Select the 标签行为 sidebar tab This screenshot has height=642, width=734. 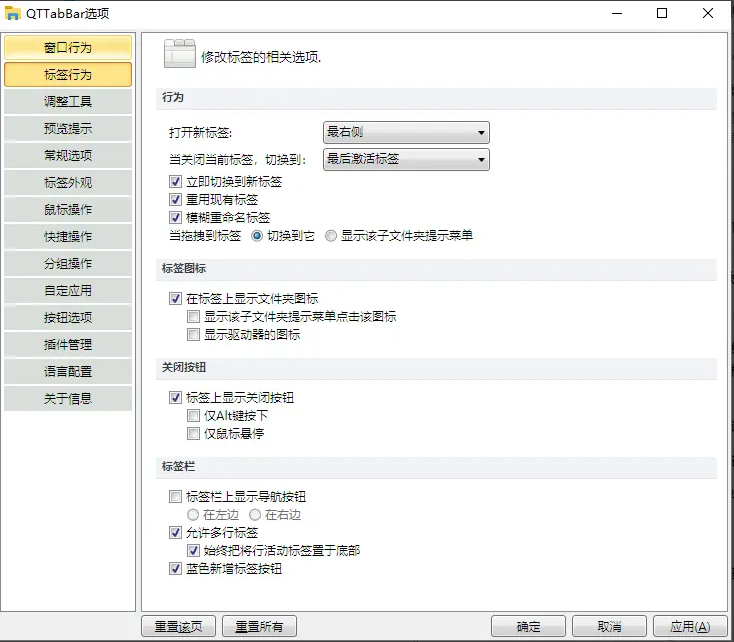[x=68, y=74]
